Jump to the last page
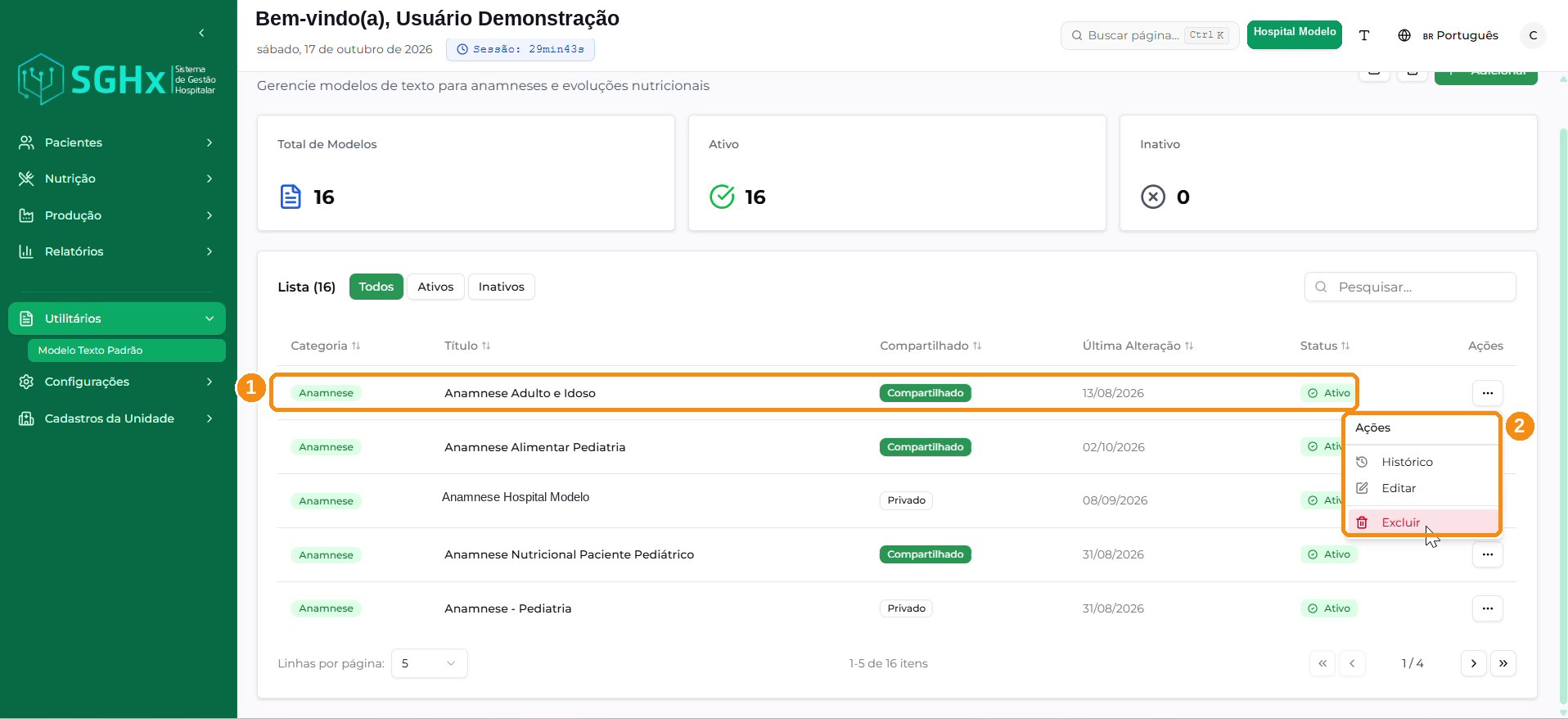The height and width of the screenshot is (719, 1568). coord(1503,663)
